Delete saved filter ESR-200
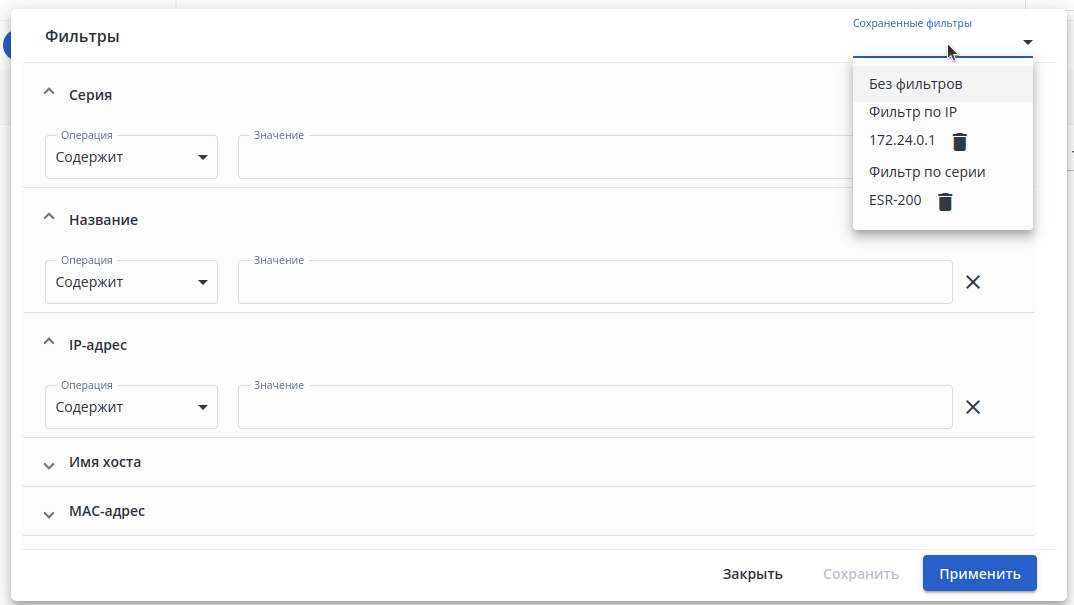1074x605 pixels. [x=945, y=201]
